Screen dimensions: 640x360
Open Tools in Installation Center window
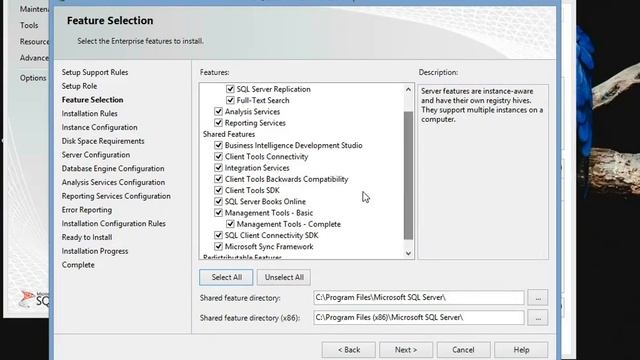(29, 25)
